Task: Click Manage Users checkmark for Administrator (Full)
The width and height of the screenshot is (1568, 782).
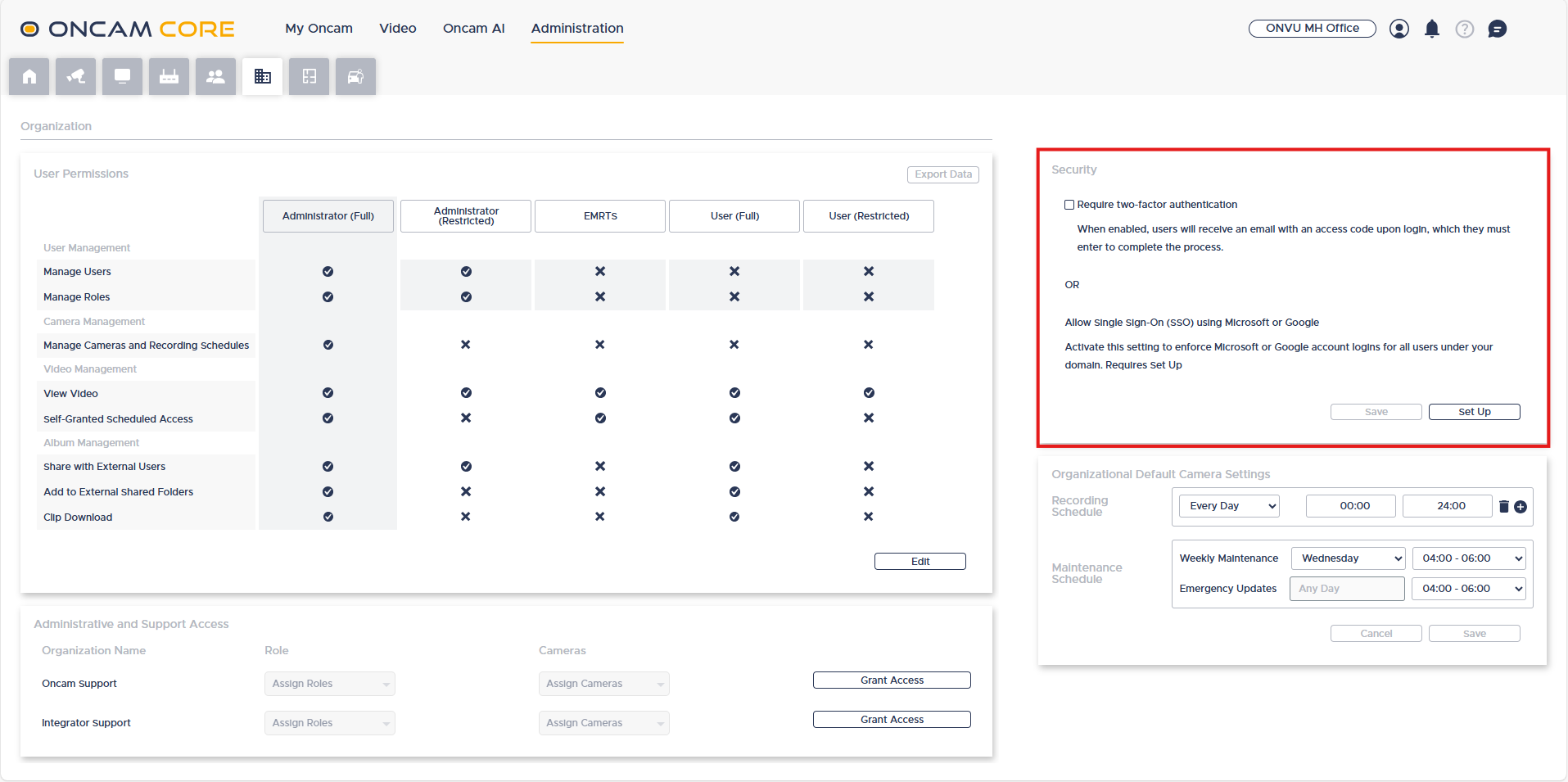Action: pos(328,272)
